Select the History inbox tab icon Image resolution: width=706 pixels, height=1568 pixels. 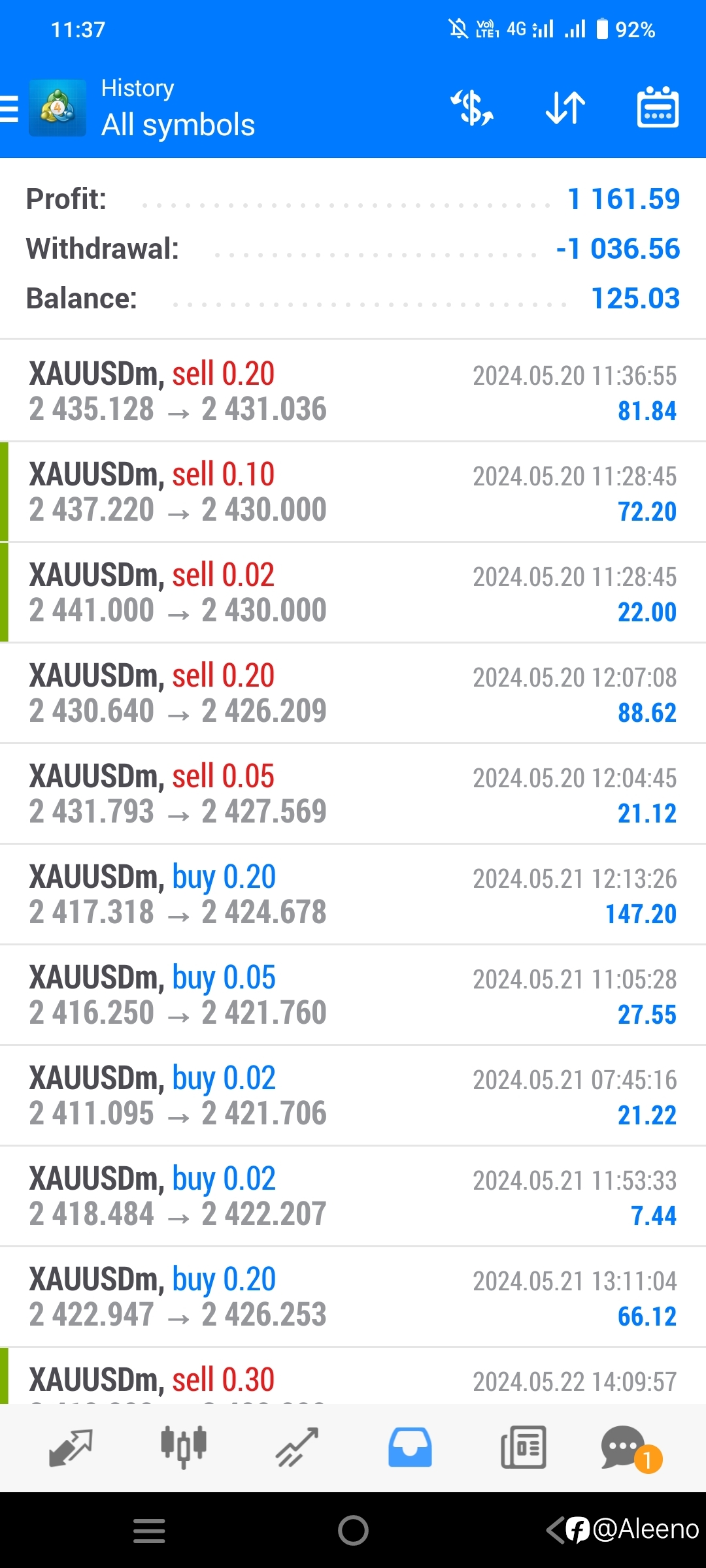coord(410,1447)
